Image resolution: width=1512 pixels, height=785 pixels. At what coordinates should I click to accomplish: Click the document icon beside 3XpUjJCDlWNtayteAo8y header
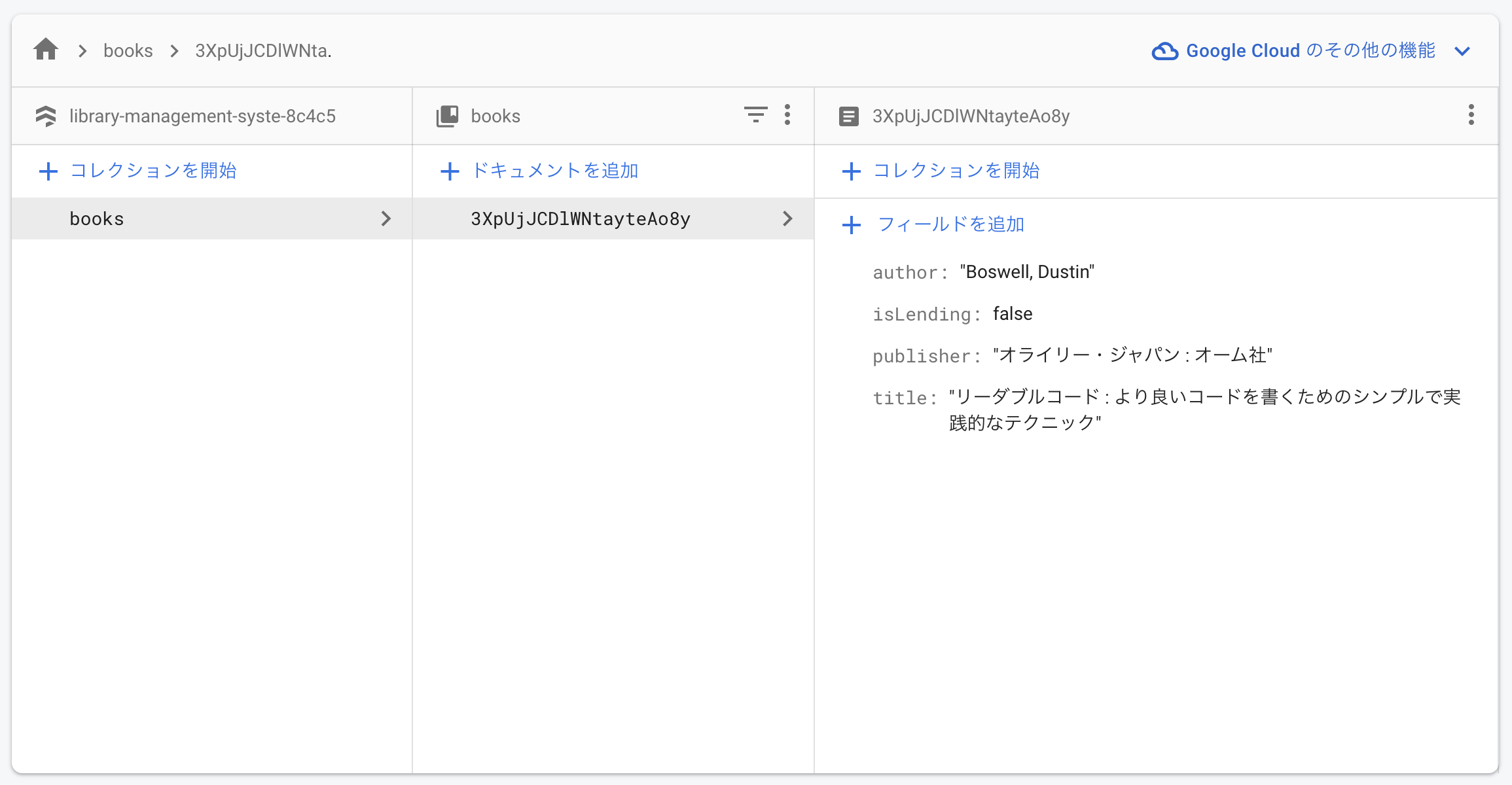pos(849,116)
